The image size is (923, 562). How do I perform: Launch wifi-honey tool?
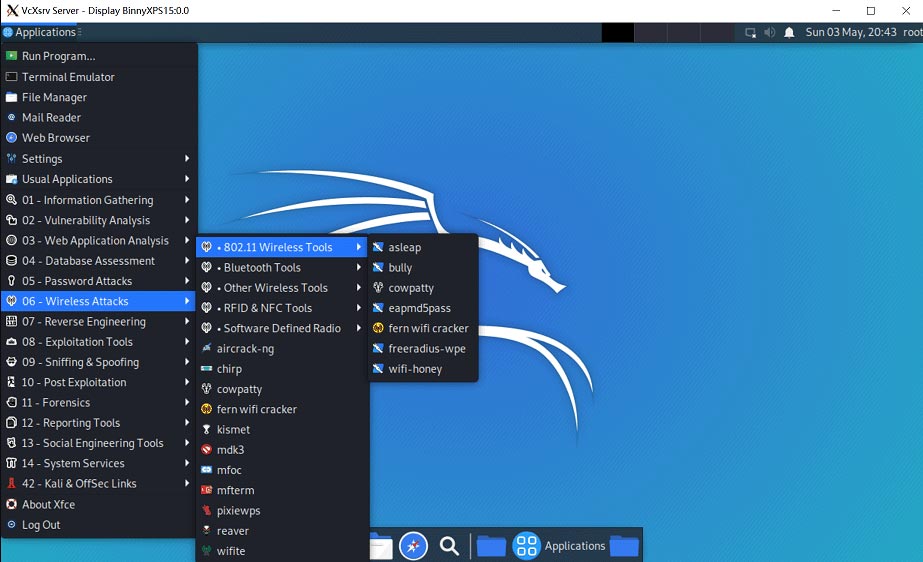click(423, 369)
